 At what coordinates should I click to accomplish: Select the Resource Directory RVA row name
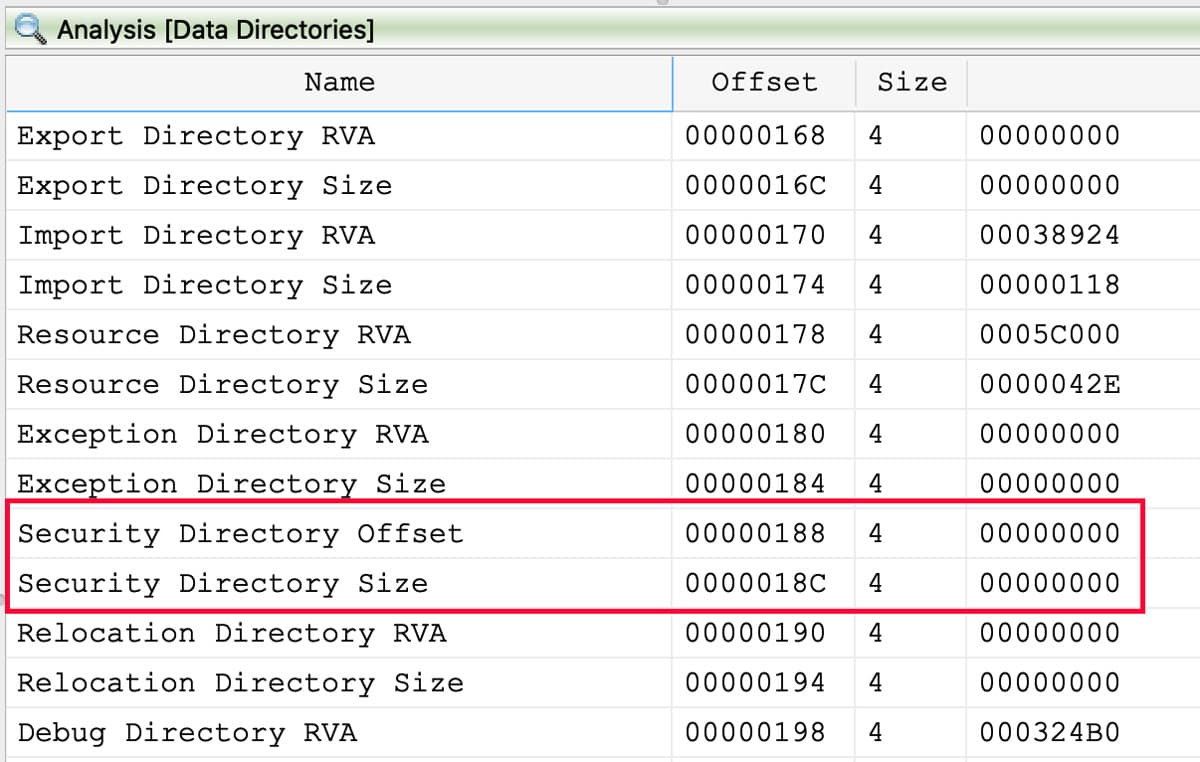(x=214, y=334)
